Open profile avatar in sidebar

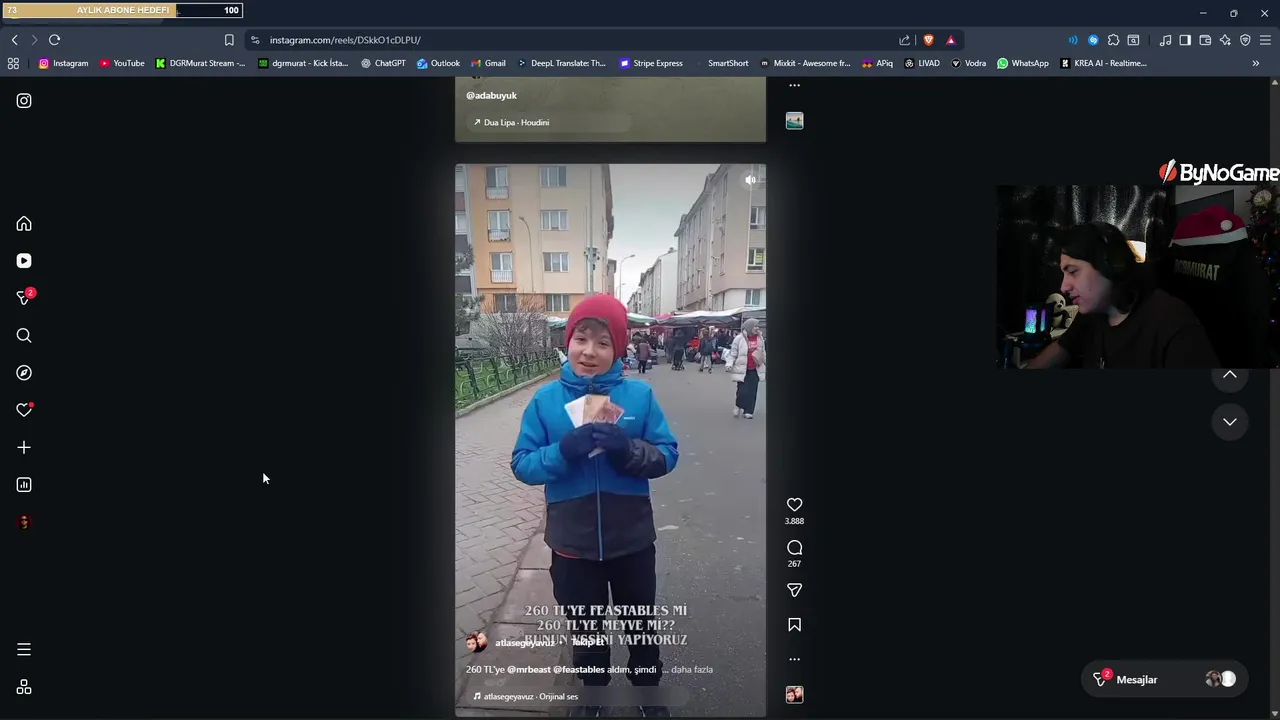pyautogui.click(x=24, y=522)
